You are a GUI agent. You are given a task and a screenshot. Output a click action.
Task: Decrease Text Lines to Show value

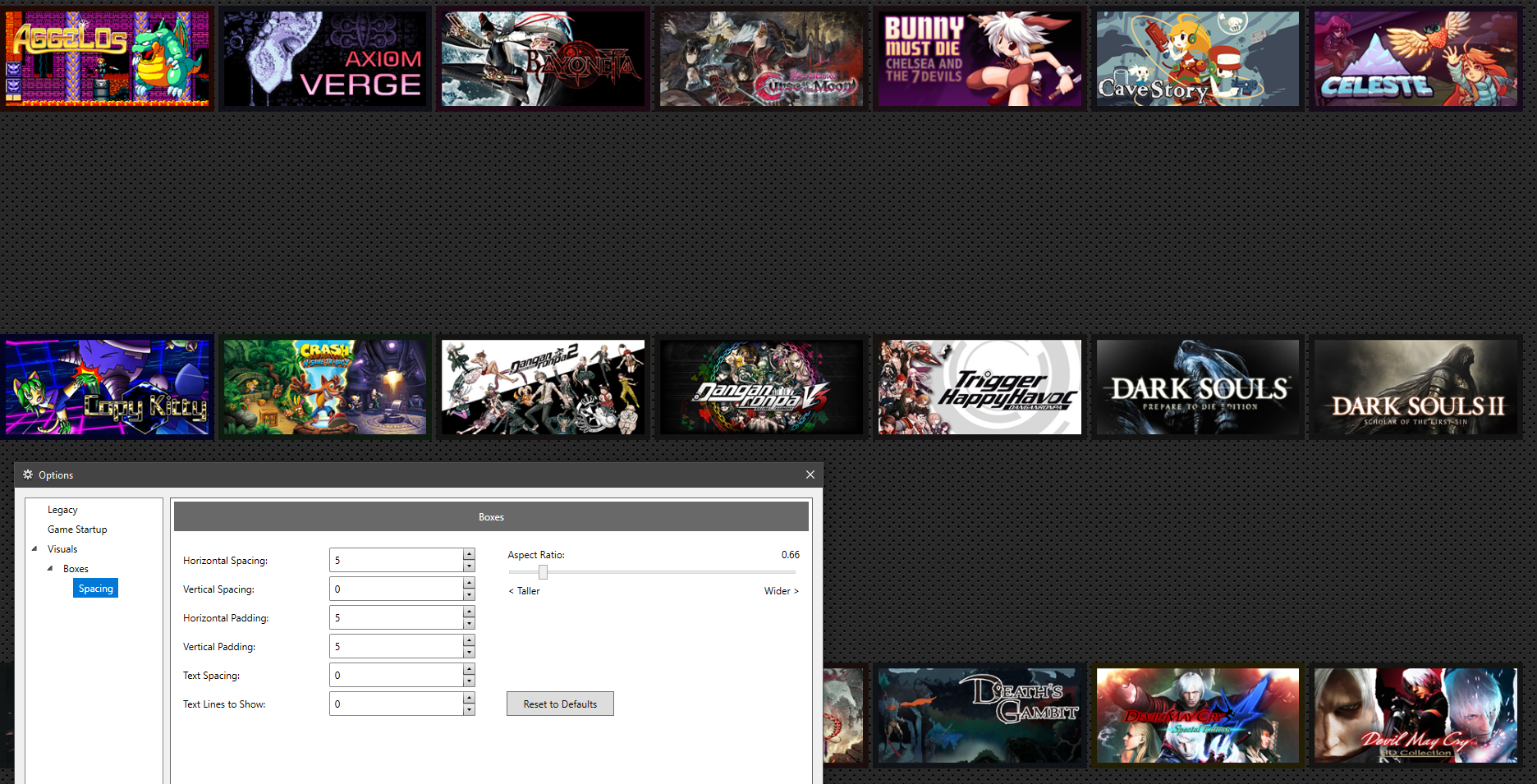[469, 709]
